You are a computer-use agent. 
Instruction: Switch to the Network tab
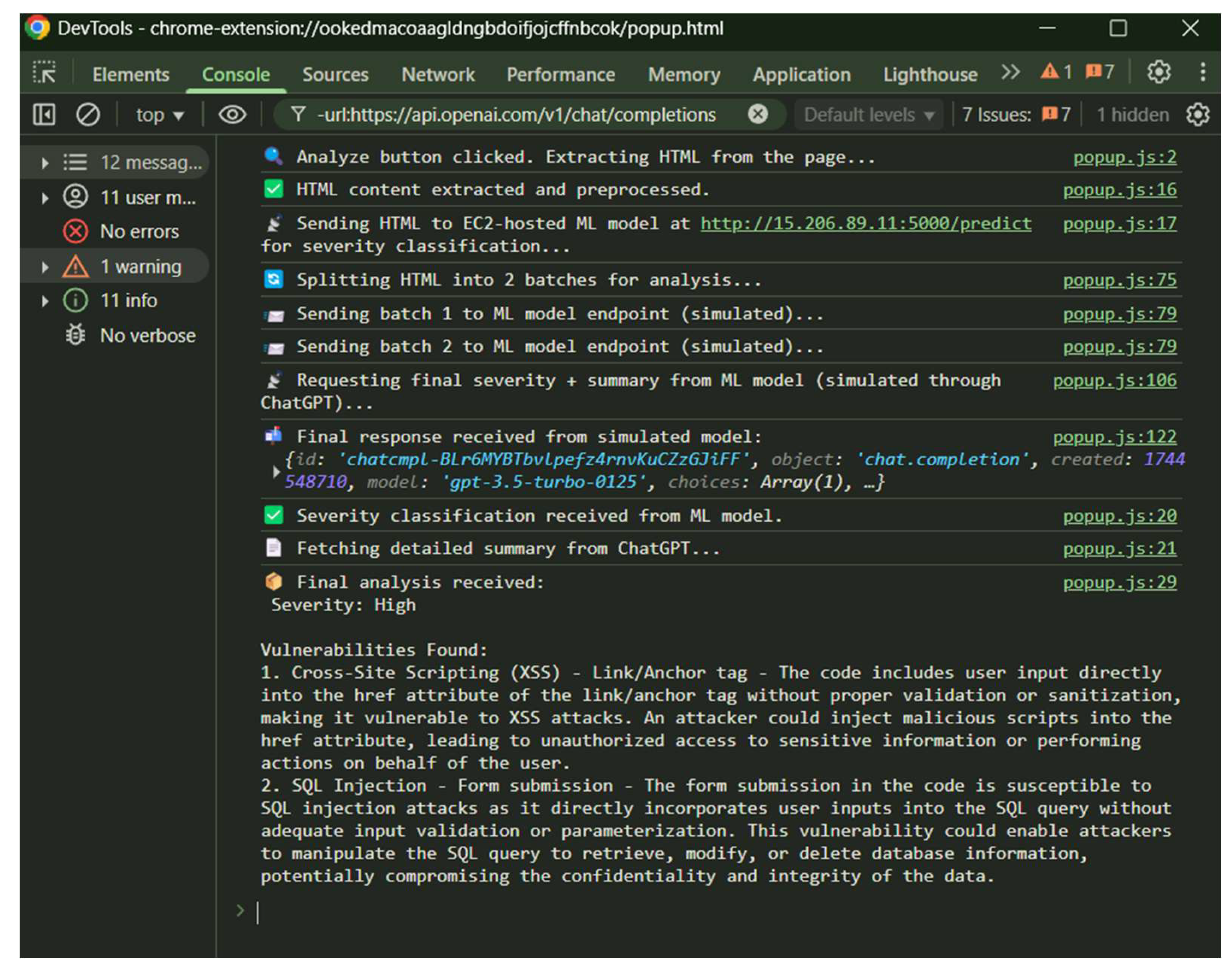pyautogui.click(x=438, y=74)
